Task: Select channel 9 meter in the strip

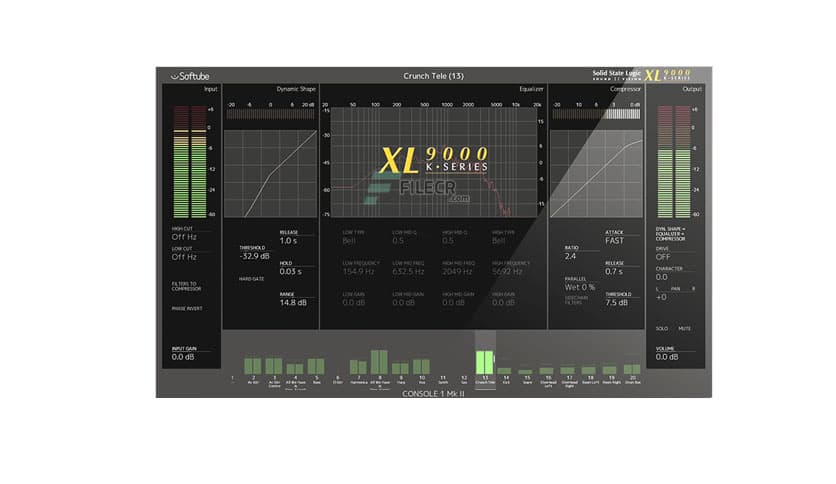Action: pyautogui.click(x=400, y=368)
